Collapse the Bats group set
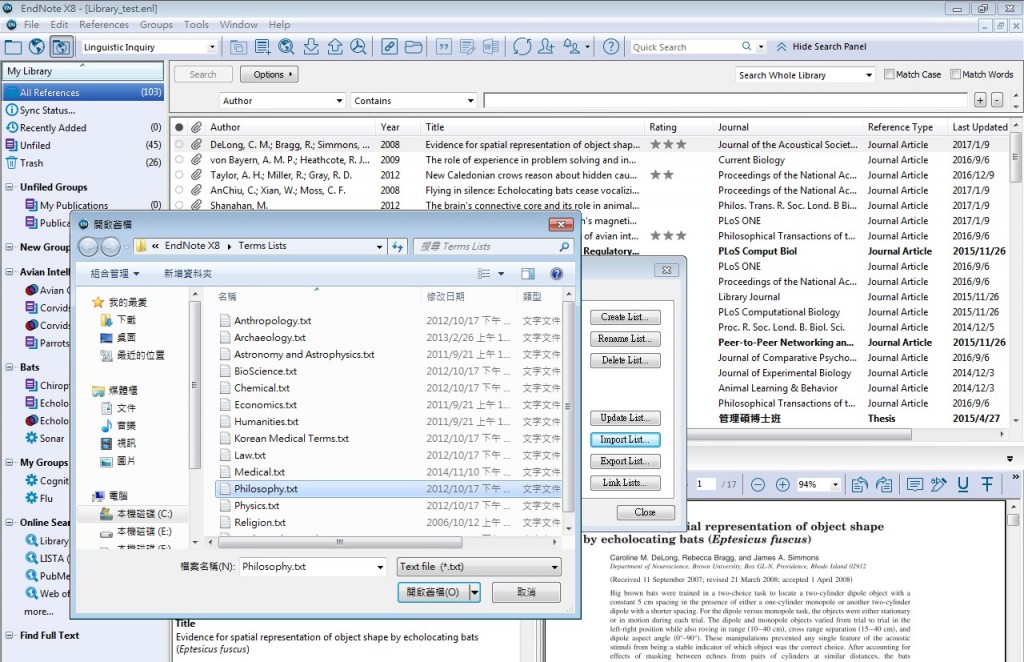Viewport: 1024px width, 662px height. click(9, 368)
